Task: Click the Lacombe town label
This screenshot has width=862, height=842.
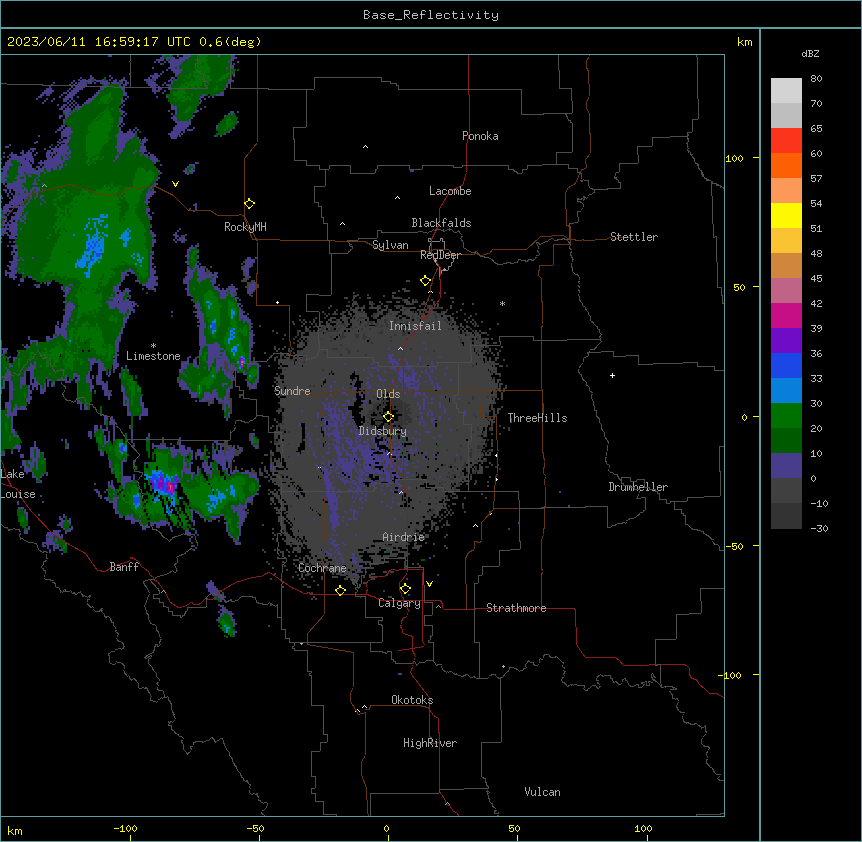Action: [450, 191]
